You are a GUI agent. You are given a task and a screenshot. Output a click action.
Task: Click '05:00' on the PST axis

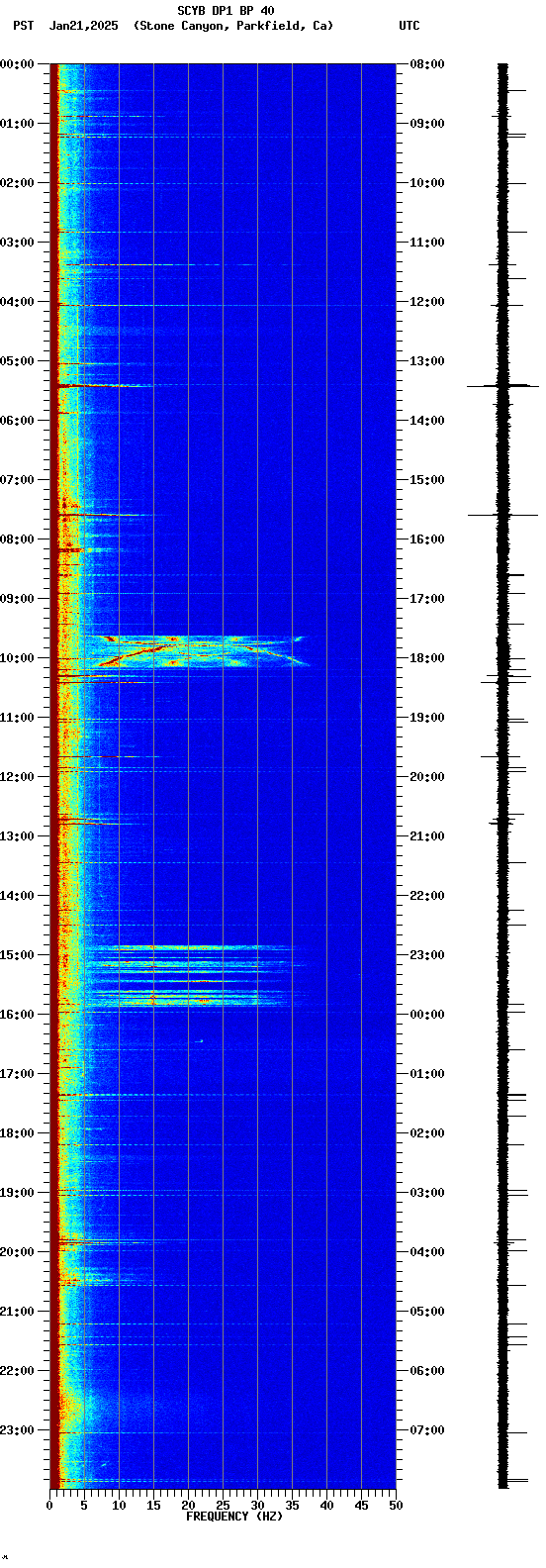tap(17, 361)
